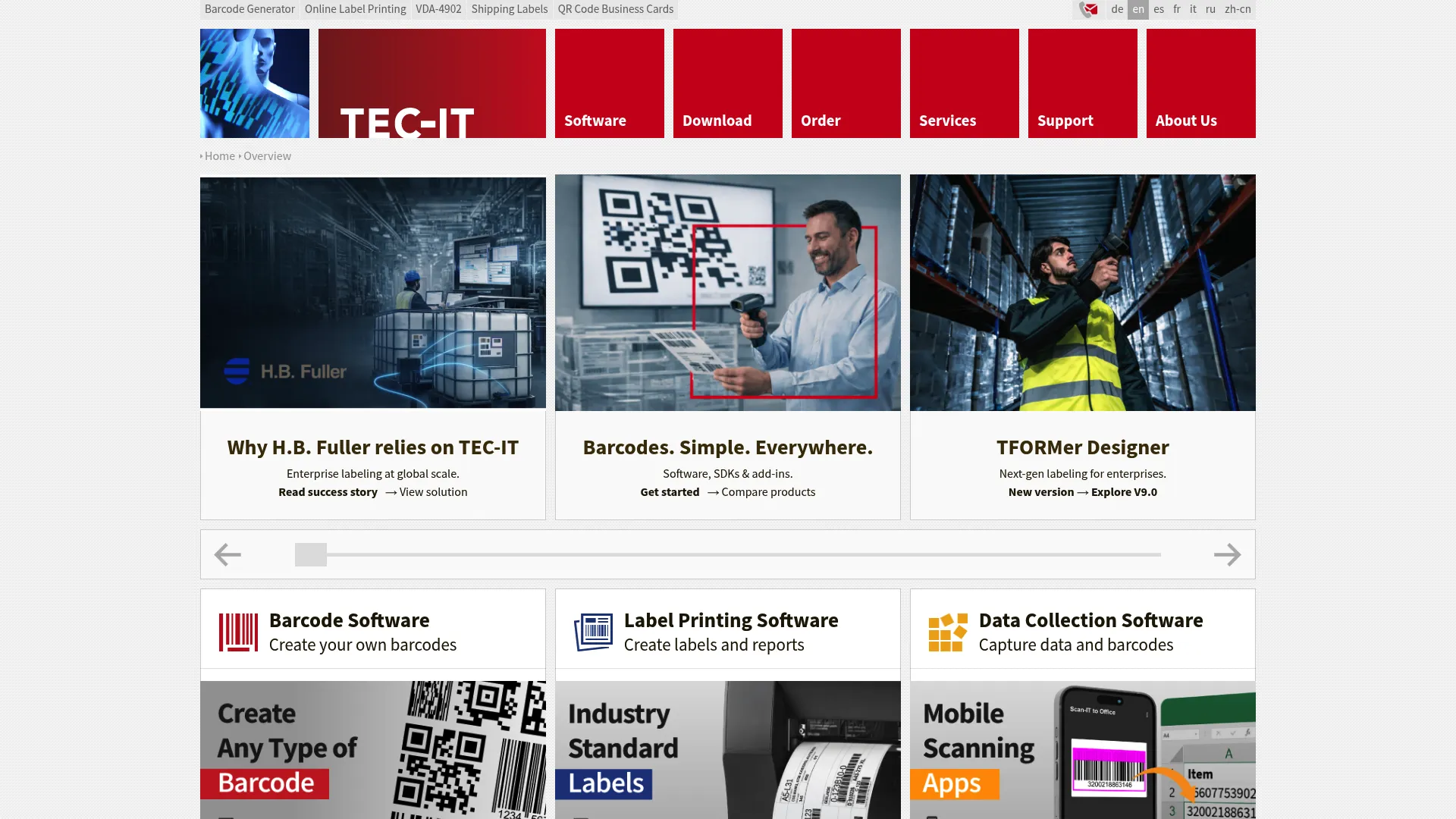Click the Home breadcrumb

[x=219, y=156]
